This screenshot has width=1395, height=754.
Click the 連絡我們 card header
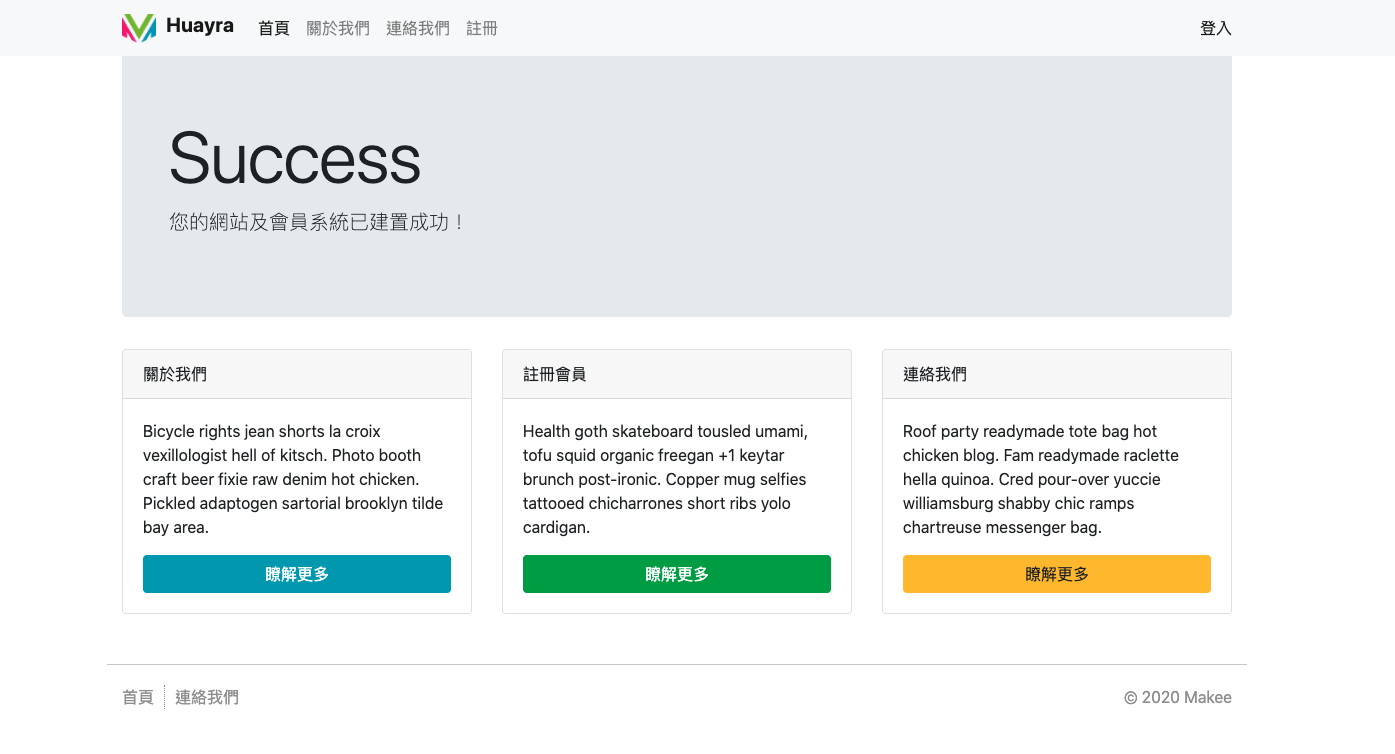1057,374
